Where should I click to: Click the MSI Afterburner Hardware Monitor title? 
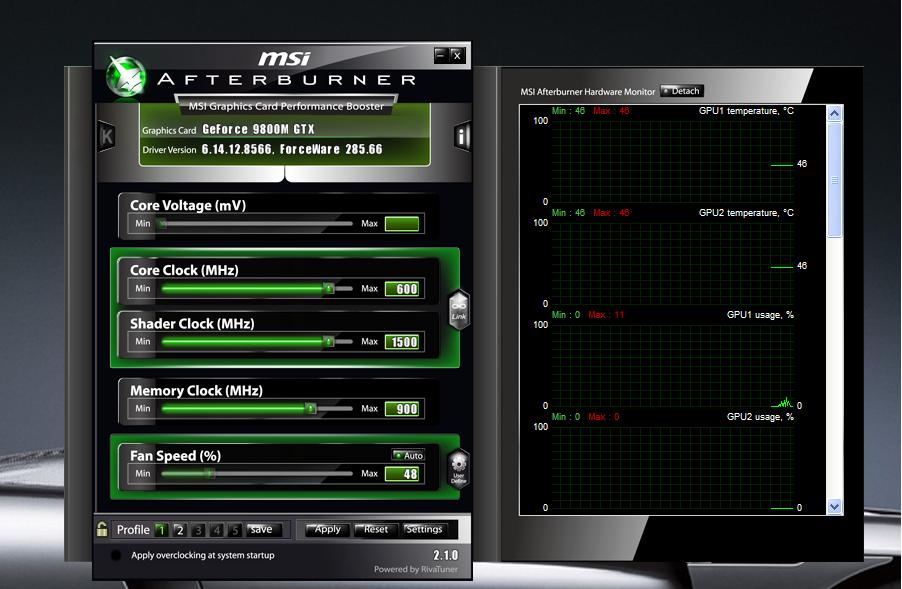[x=587, y=91]
